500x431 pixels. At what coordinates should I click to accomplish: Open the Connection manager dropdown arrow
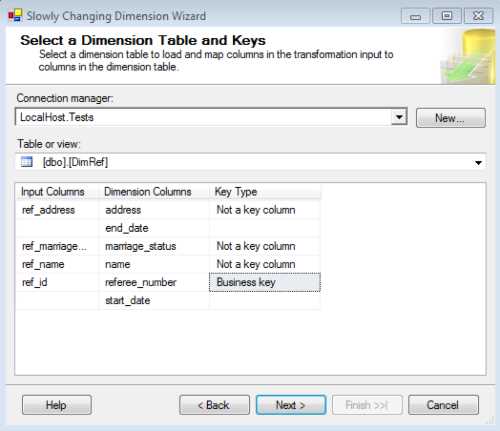[399, 117]
